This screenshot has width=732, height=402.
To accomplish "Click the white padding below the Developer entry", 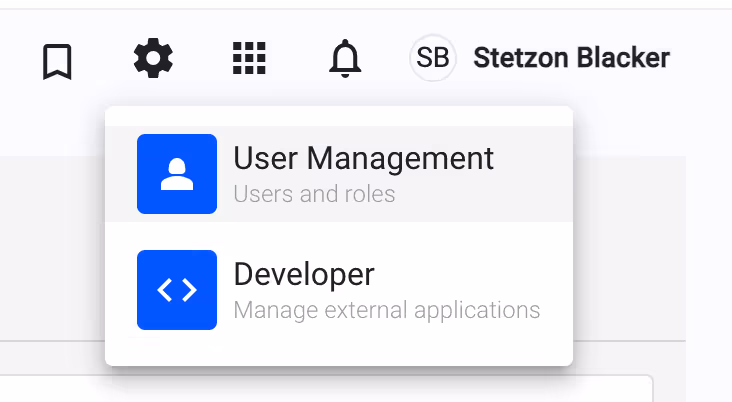I will [x=338, y=350].
